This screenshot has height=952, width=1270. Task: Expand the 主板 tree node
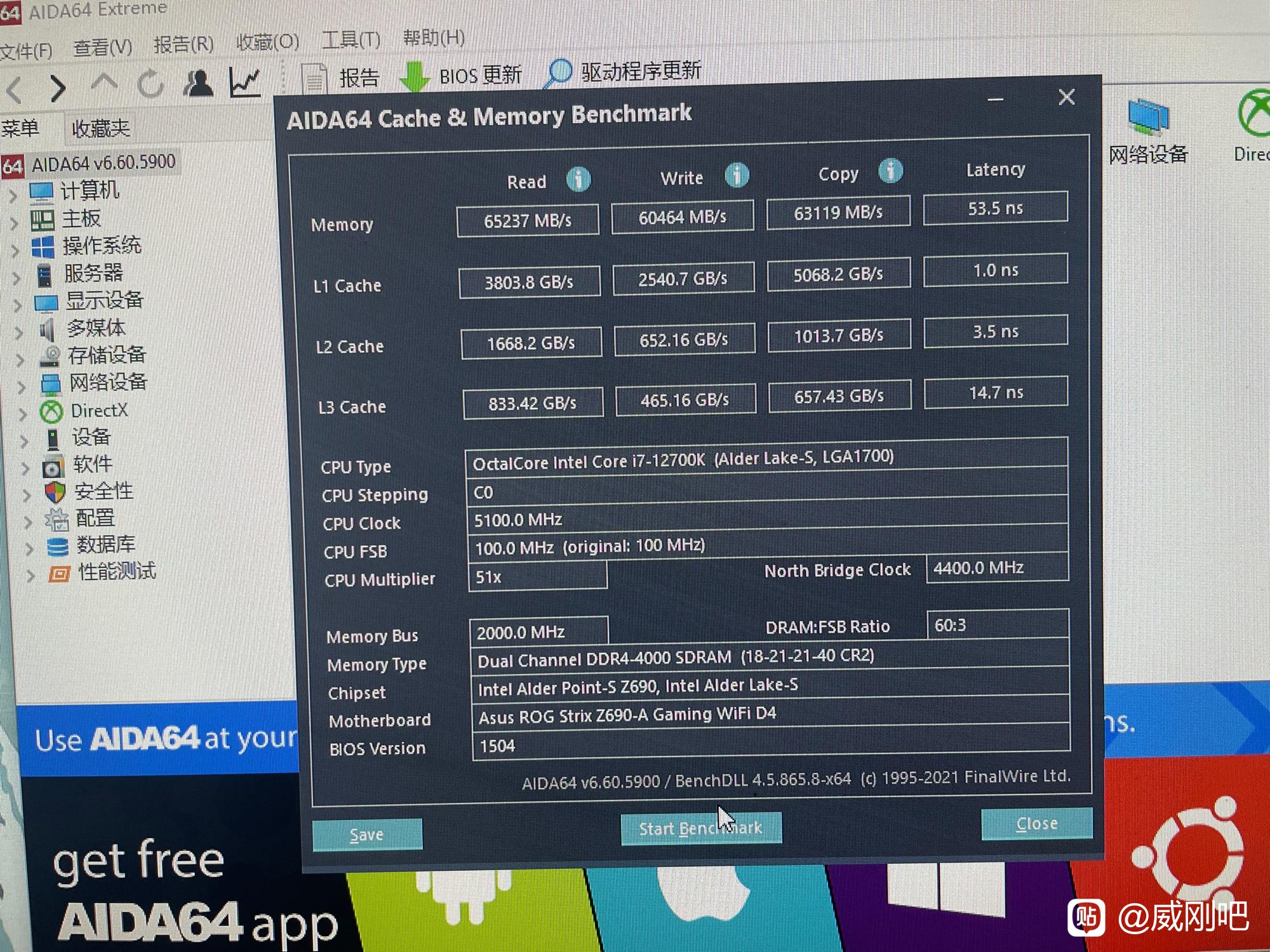[x=14, y=223]
